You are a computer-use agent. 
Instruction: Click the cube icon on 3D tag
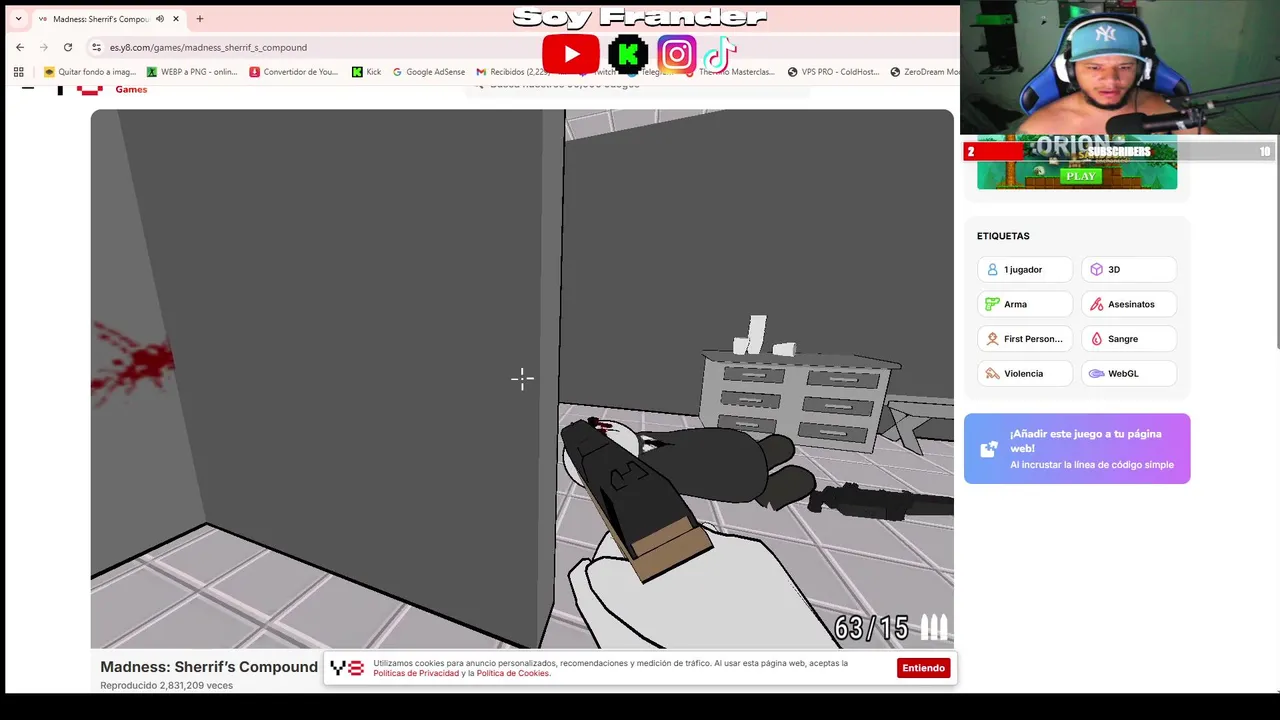pos(1096,270)
